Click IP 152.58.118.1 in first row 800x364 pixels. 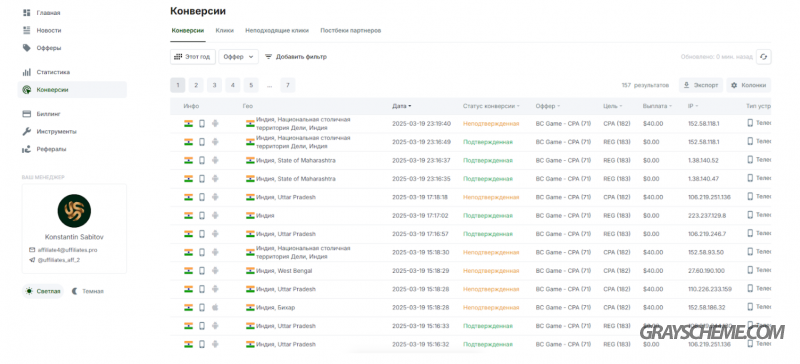point(703,124)
